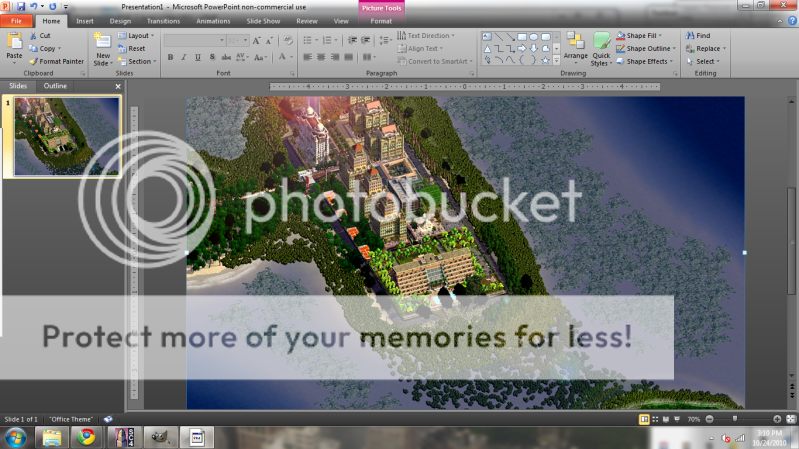Open Shape Effects menu
This screenshot has width=799, height=449.
645,61
